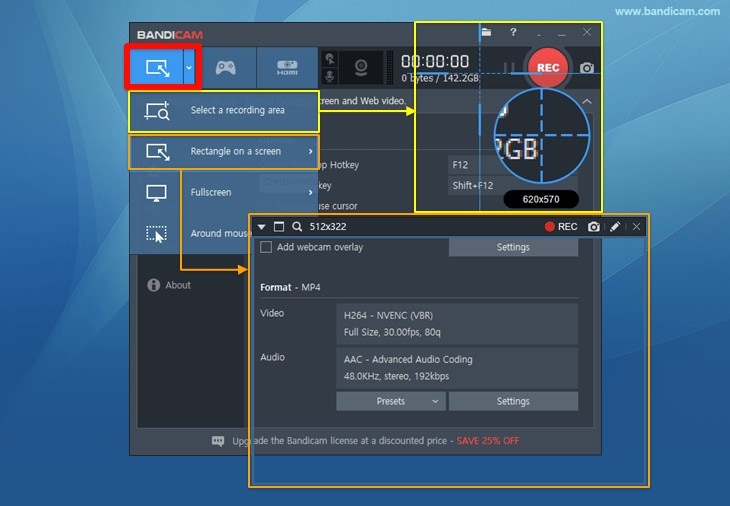Click the large red REC button
The height and width of the screenshot is (506, 730).
[548, 67]
